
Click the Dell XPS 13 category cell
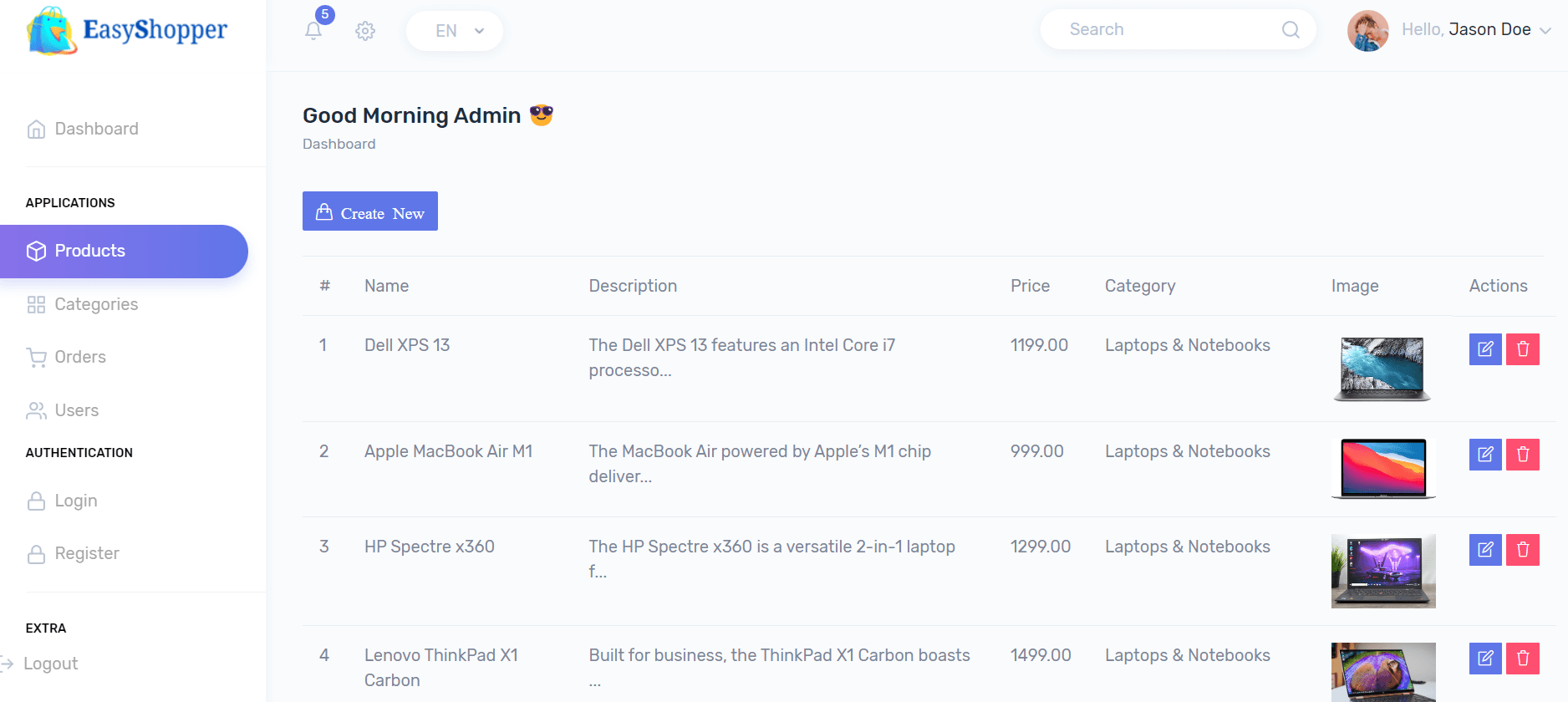[1188, 345]
